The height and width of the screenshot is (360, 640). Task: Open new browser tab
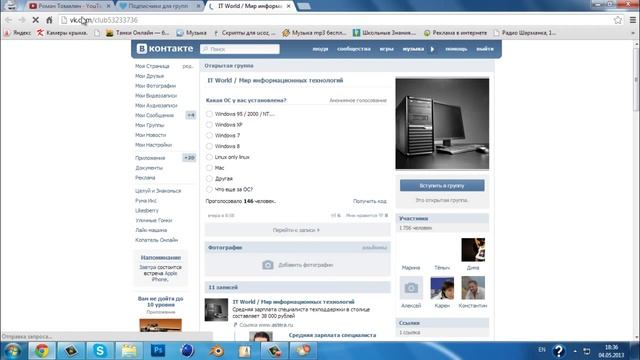(304, 6)
